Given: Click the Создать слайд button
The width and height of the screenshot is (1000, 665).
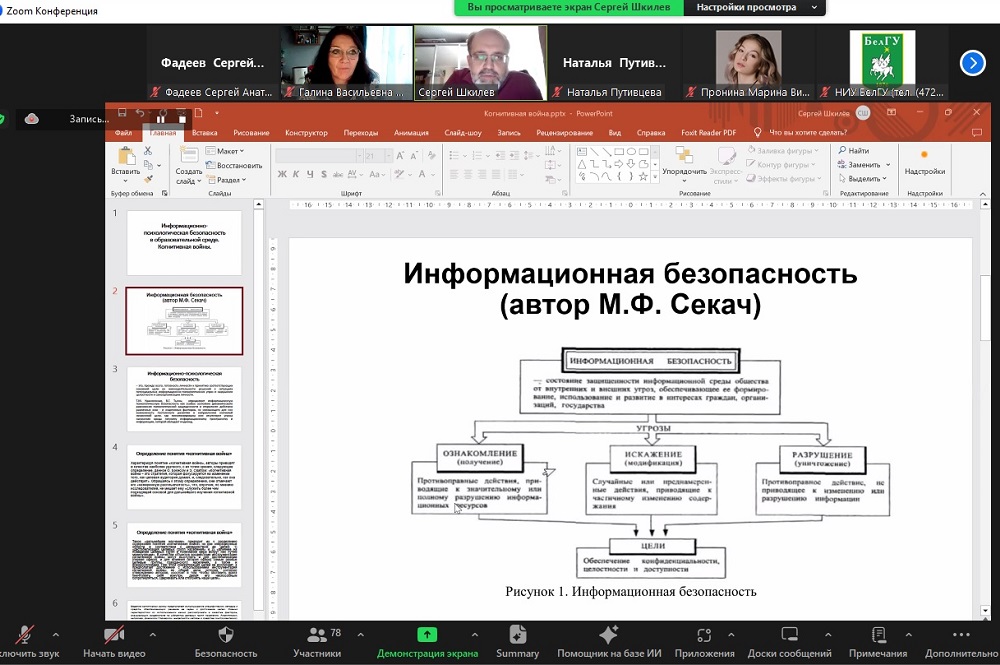Looking at the screenshot, I should click(x=187, y=166).
